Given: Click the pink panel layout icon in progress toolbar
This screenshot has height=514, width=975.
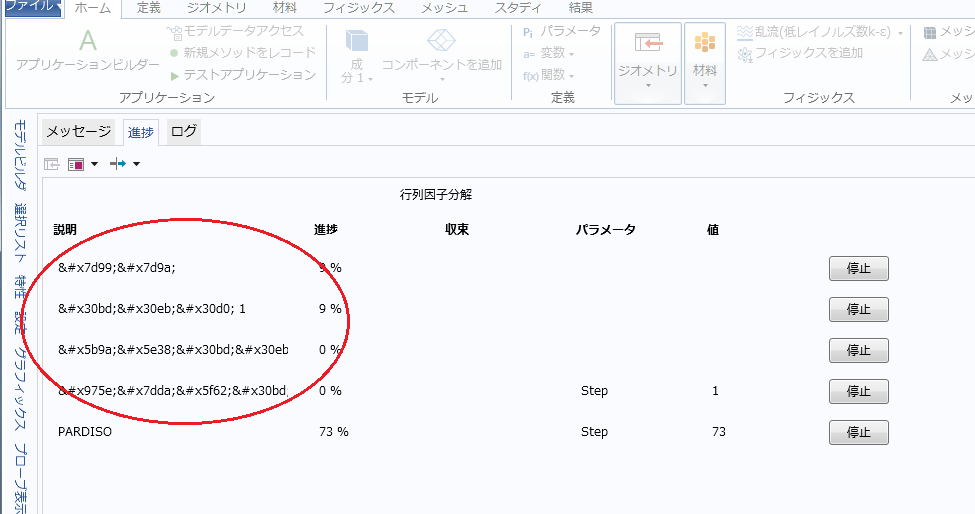Looking at the screenshot, I should (75, 164).
